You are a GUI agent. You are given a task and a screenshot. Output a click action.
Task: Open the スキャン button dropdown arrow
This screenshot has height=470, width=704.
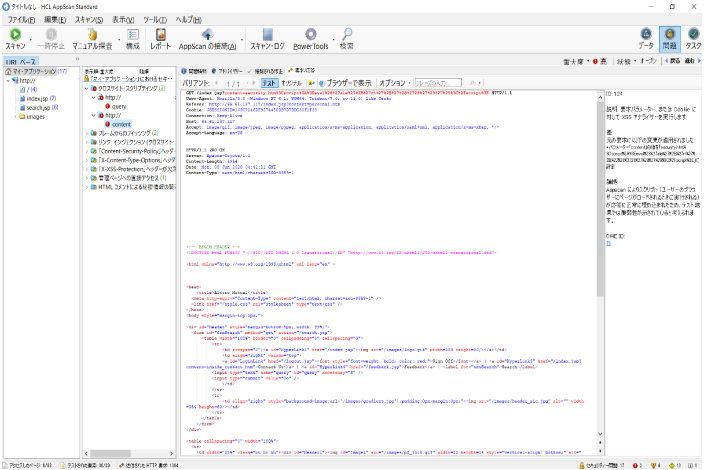[31, 40]
